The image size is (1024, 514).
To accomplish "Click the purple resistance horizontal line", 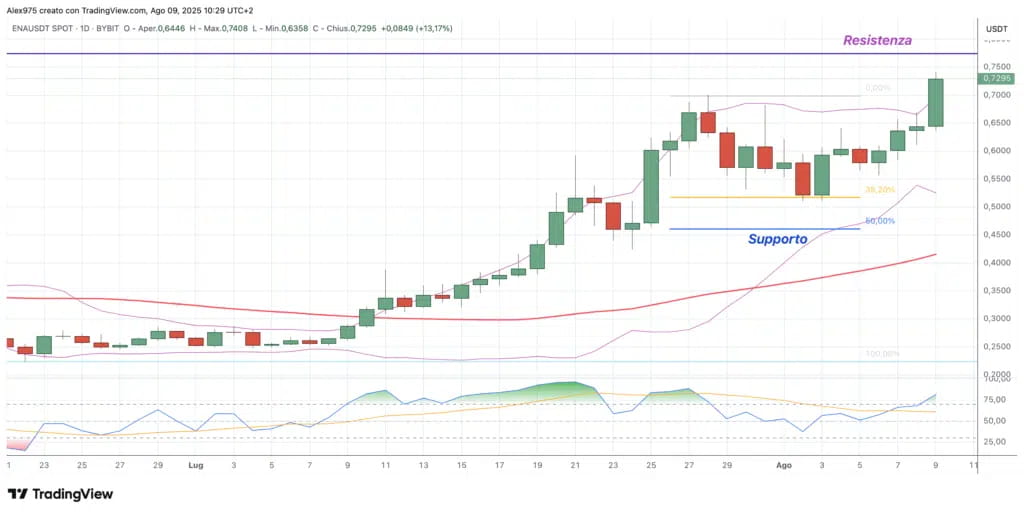I will point(490,54).
